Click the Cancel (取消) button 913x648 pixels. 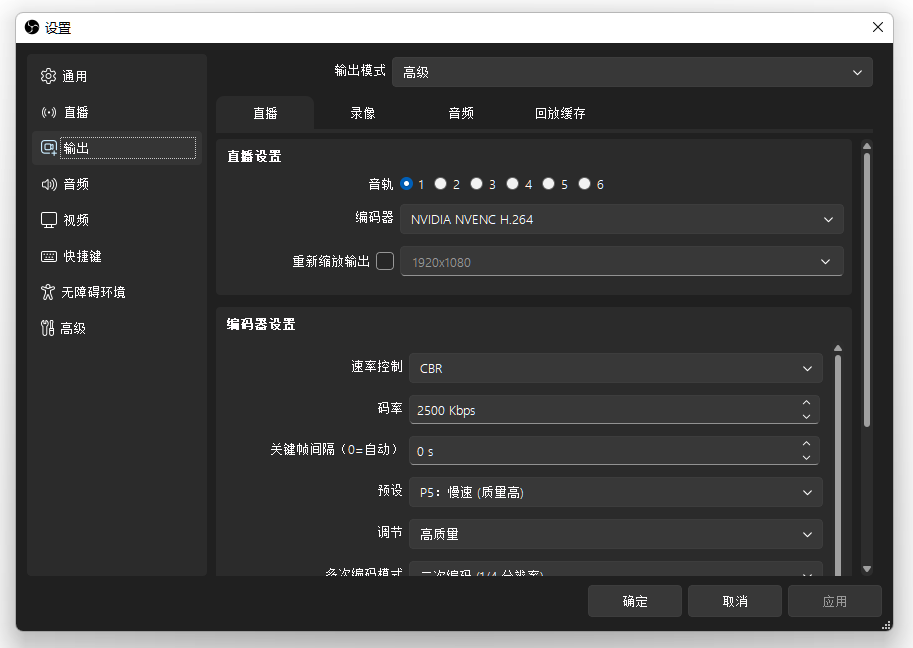tap(735, 601)
